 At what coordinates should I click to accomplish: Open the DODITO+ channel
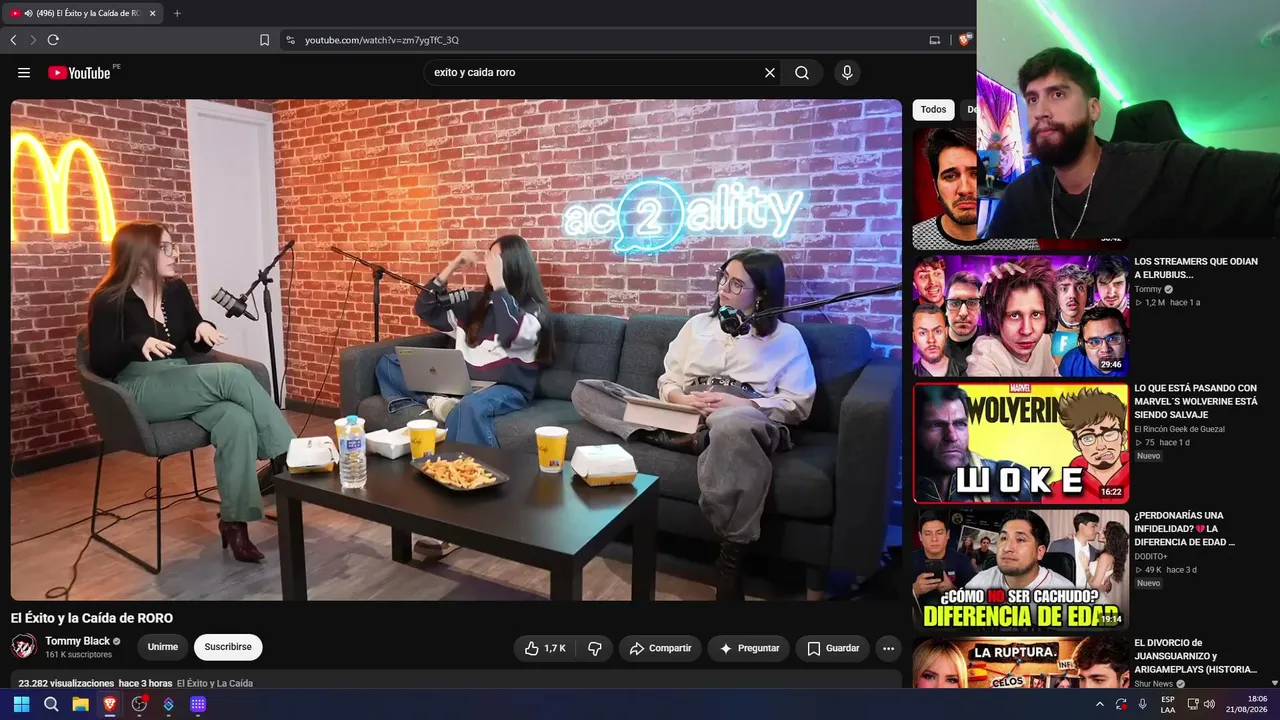[x=1151, y=556]
